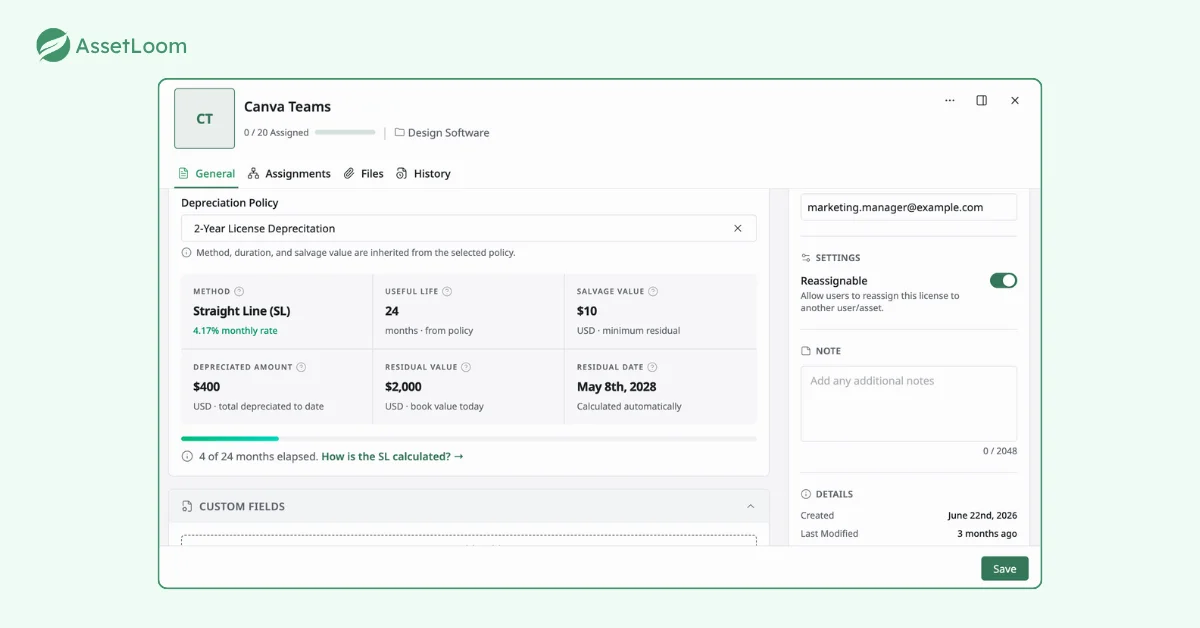Click the '0 / 2048' character counter
This screenshot has width=1200, height=628.
click(x=999, y=451)
